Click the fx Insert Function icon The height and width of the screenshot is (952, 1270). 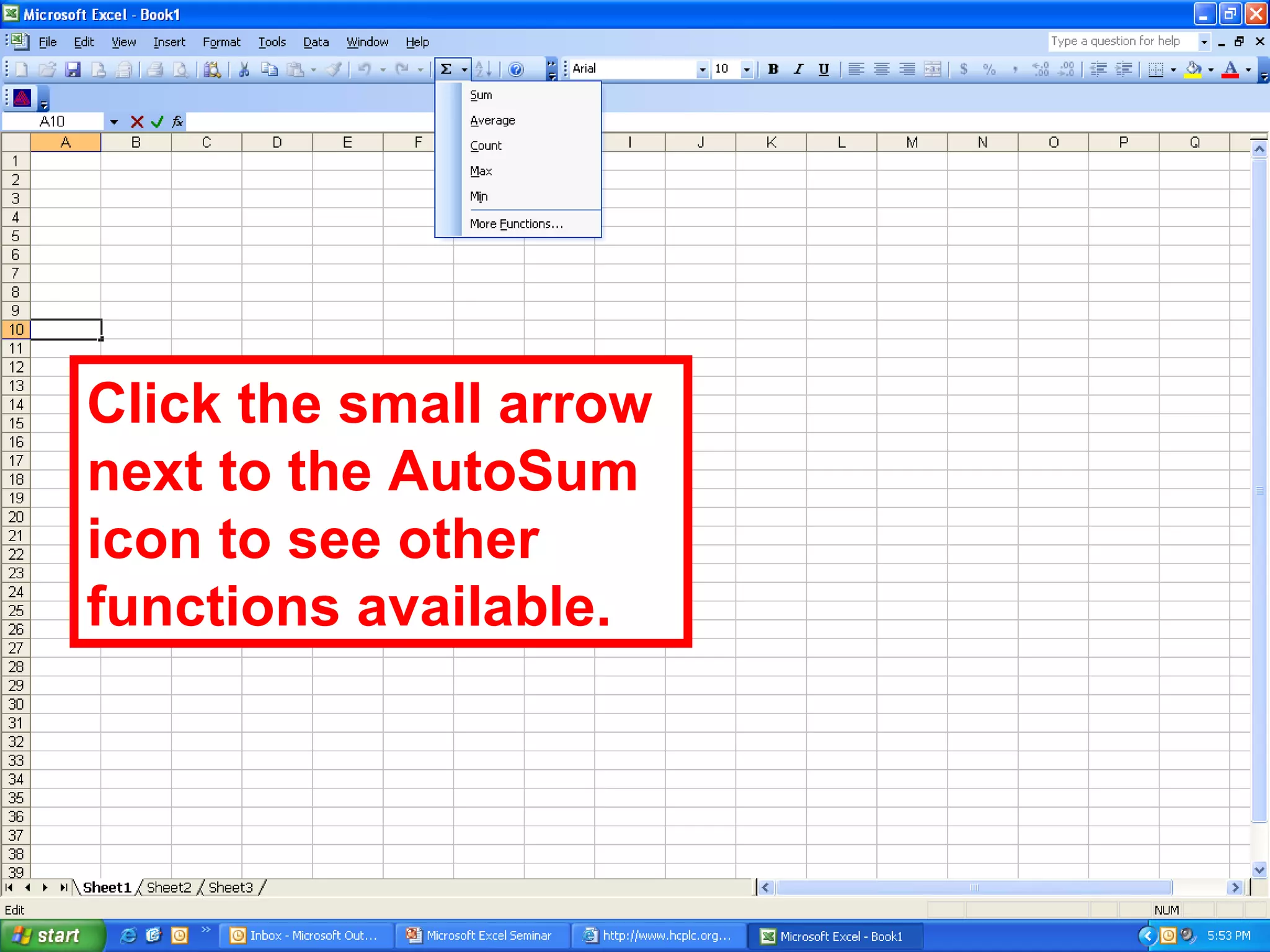tap(177, 121)
